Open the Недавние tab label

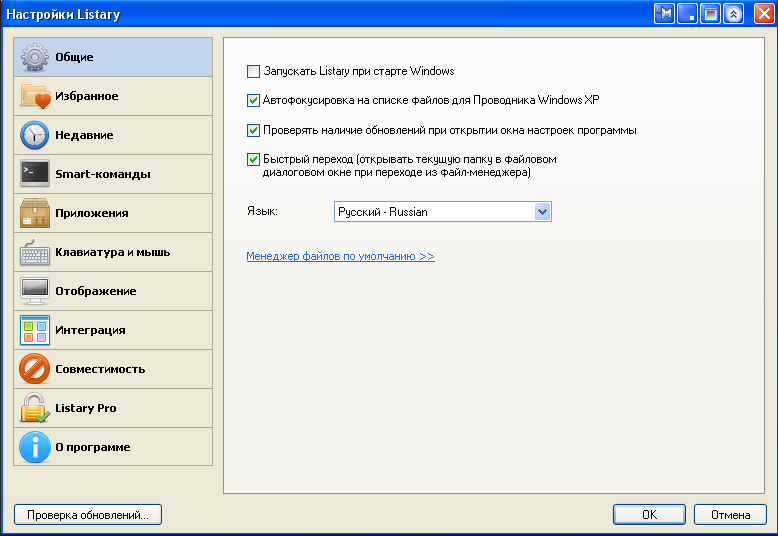click(84, 135)
